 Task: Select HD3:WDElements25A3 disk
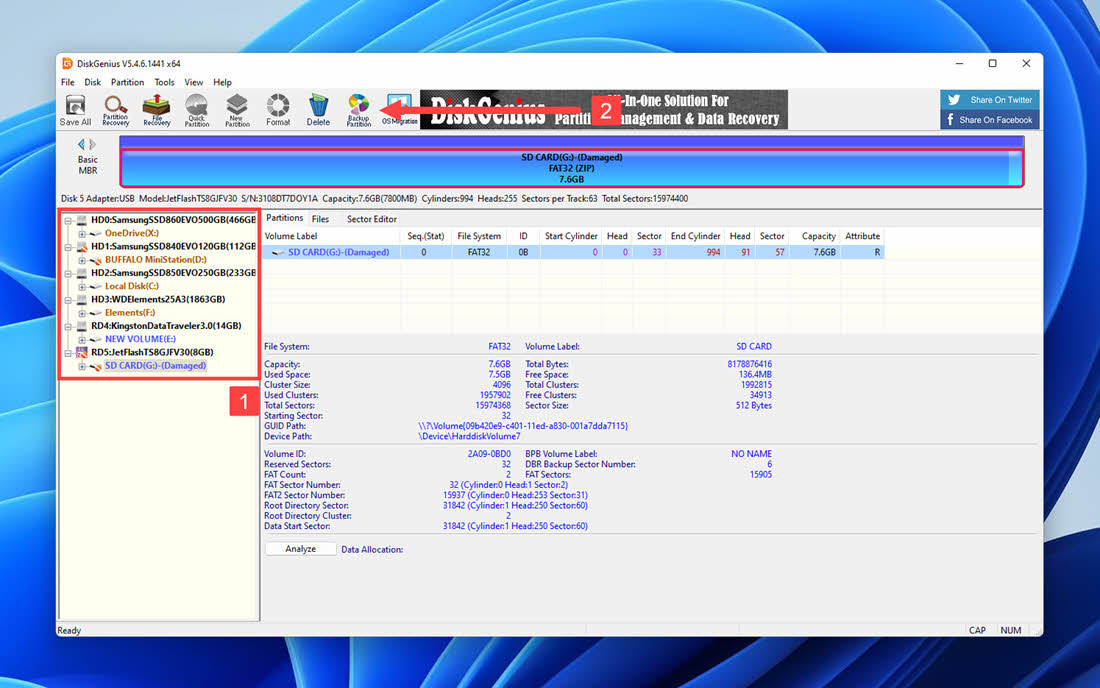coord(158,299)
